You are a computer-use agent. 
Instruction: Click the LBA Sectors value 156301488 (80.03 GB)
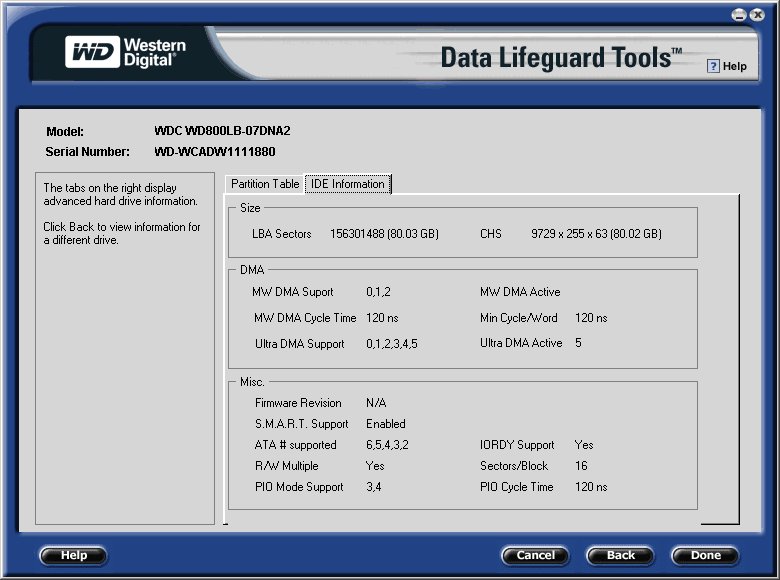tap(384, 234)
